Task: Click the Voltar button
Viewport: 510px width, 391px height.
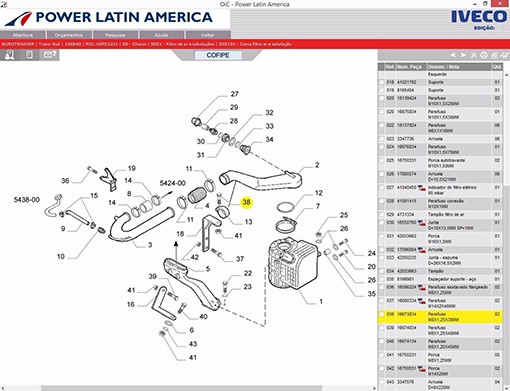Action: [208, 35]
